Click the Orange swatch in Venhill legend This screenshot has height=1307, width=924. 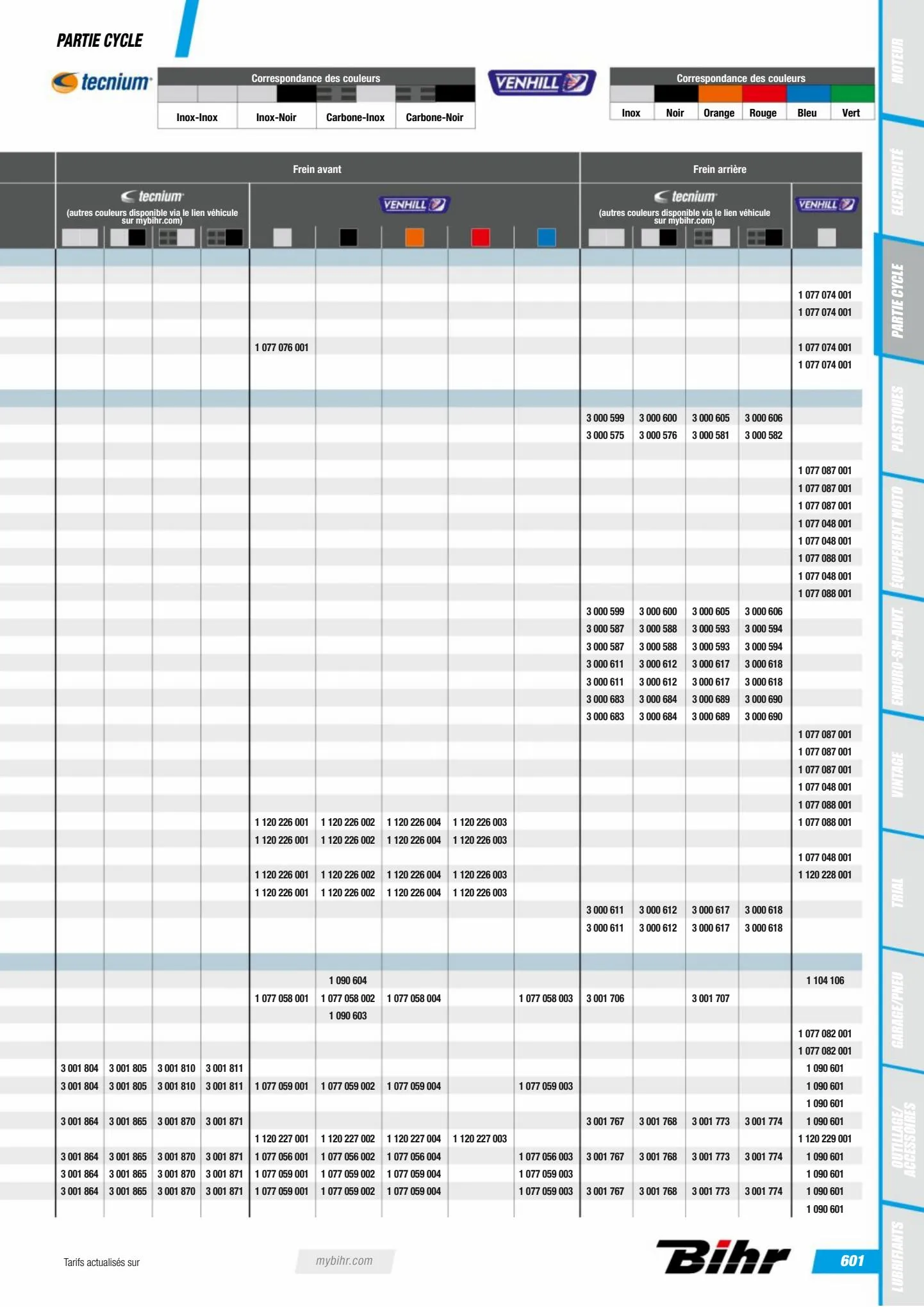tap(720, 94)
